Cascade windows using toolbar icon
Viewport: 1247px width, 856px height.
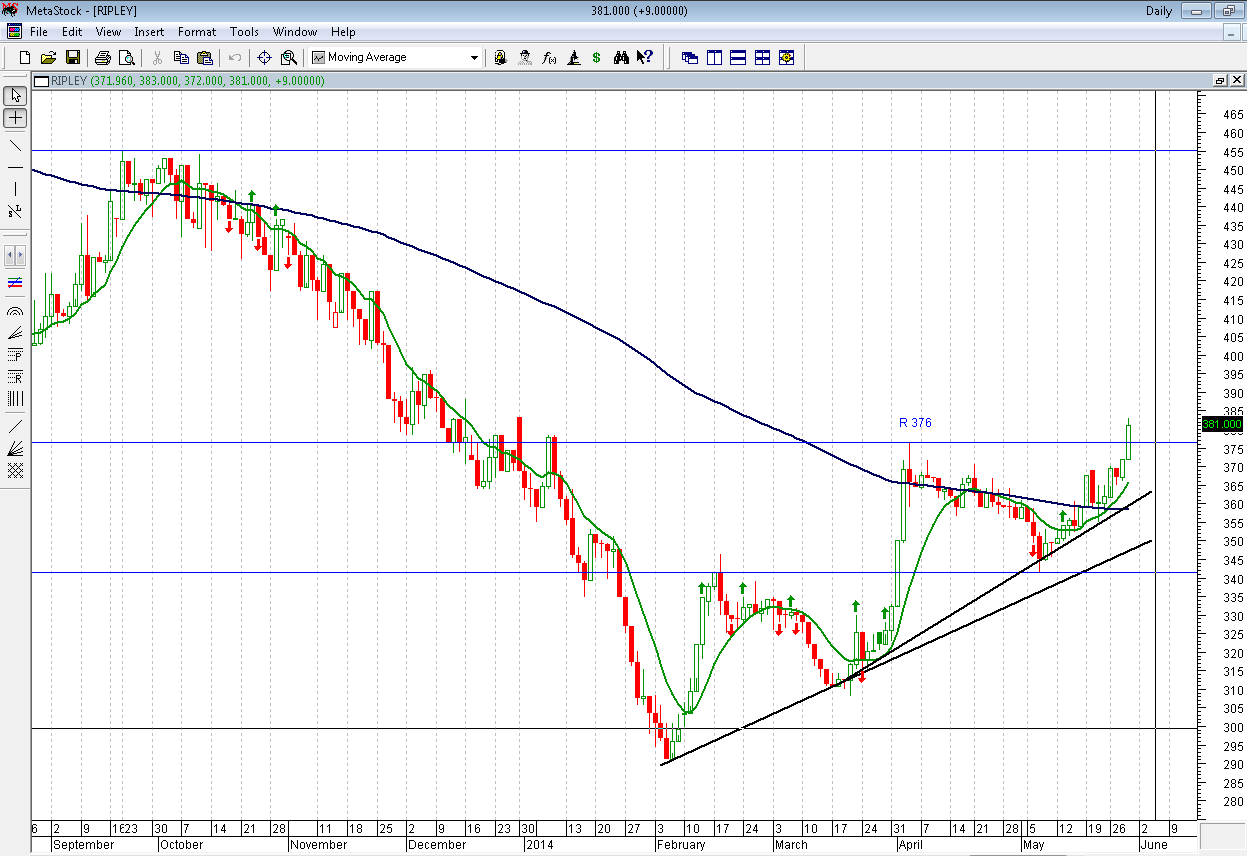pos(690,58)
